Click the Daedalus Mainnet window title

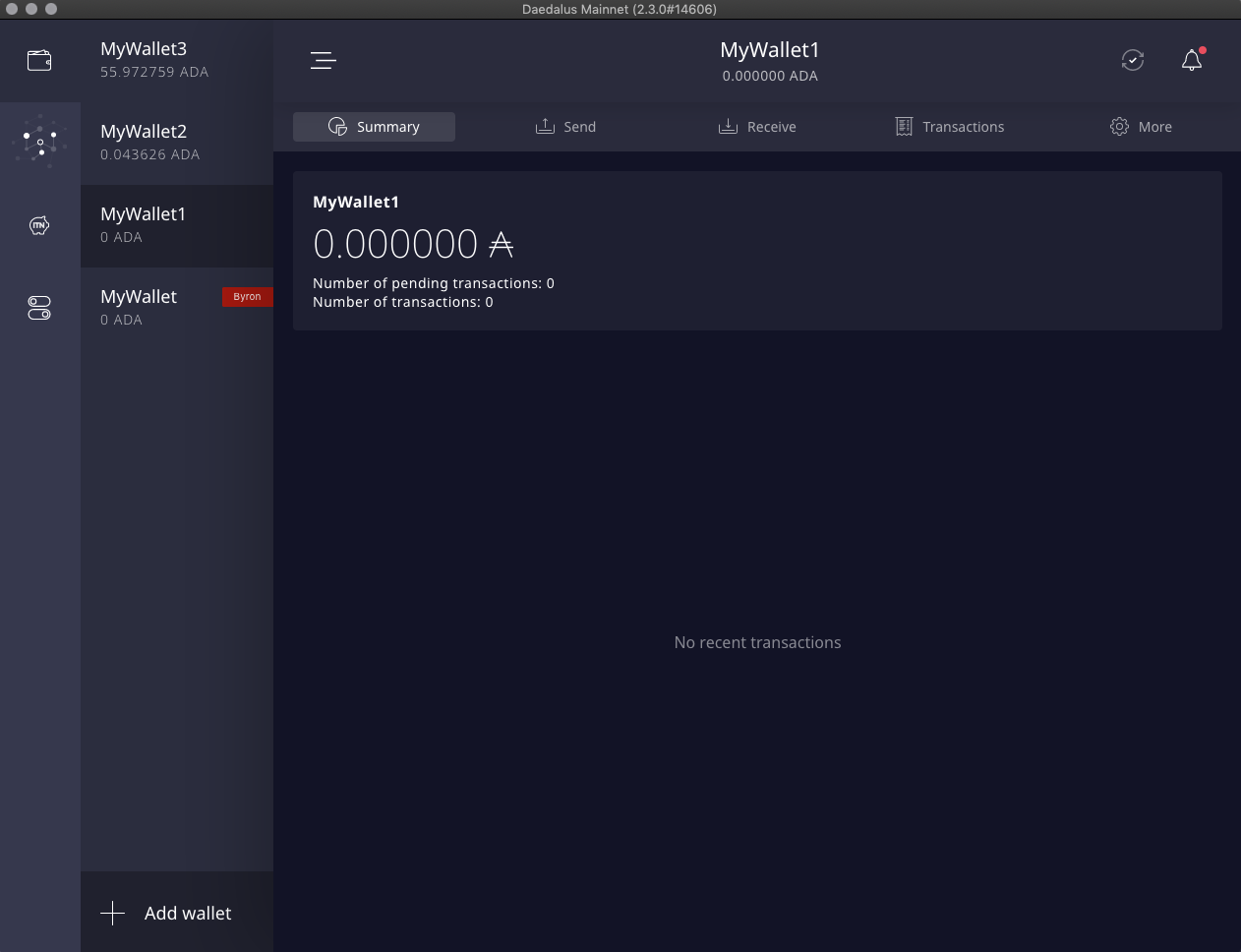620,9
